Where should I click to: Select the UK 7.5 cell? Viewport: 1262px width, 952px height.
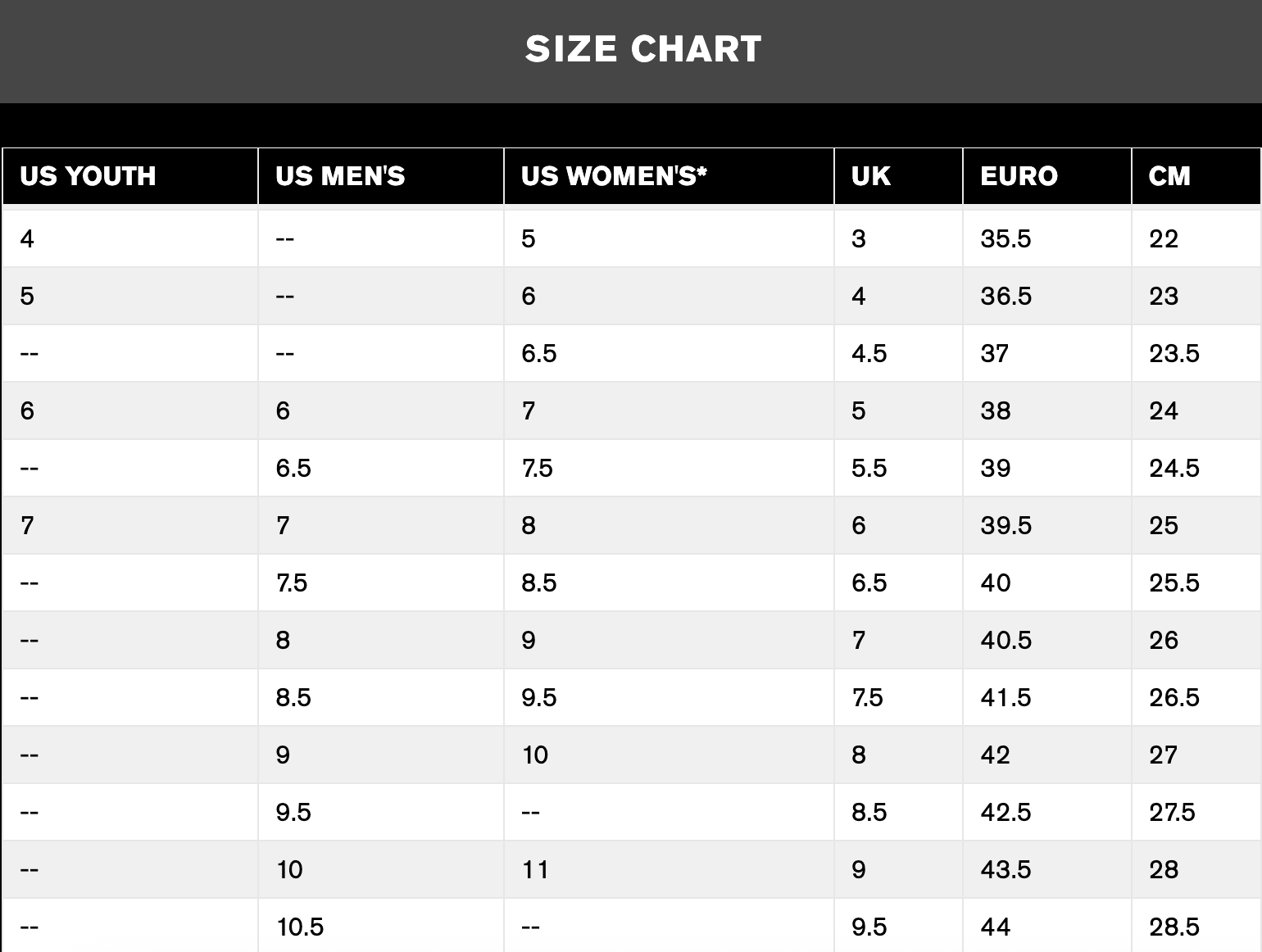(899, 697)
